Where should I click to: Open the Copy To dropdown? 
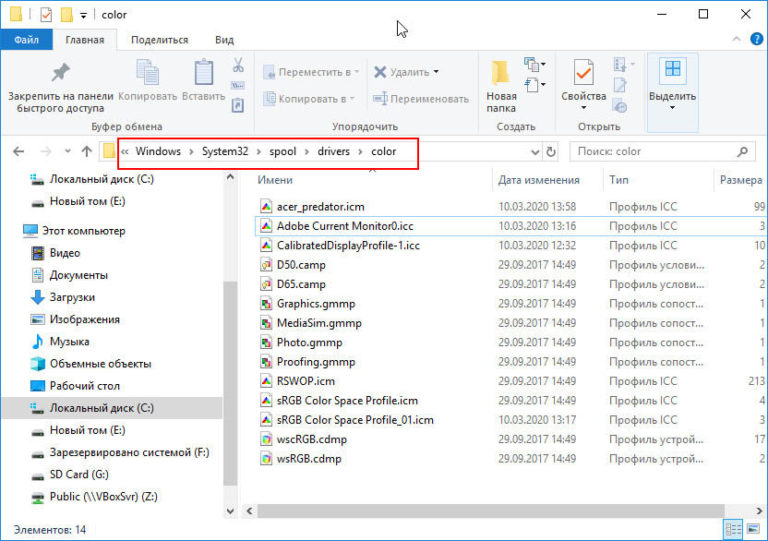pyautogui.click(x=310, y=99)
